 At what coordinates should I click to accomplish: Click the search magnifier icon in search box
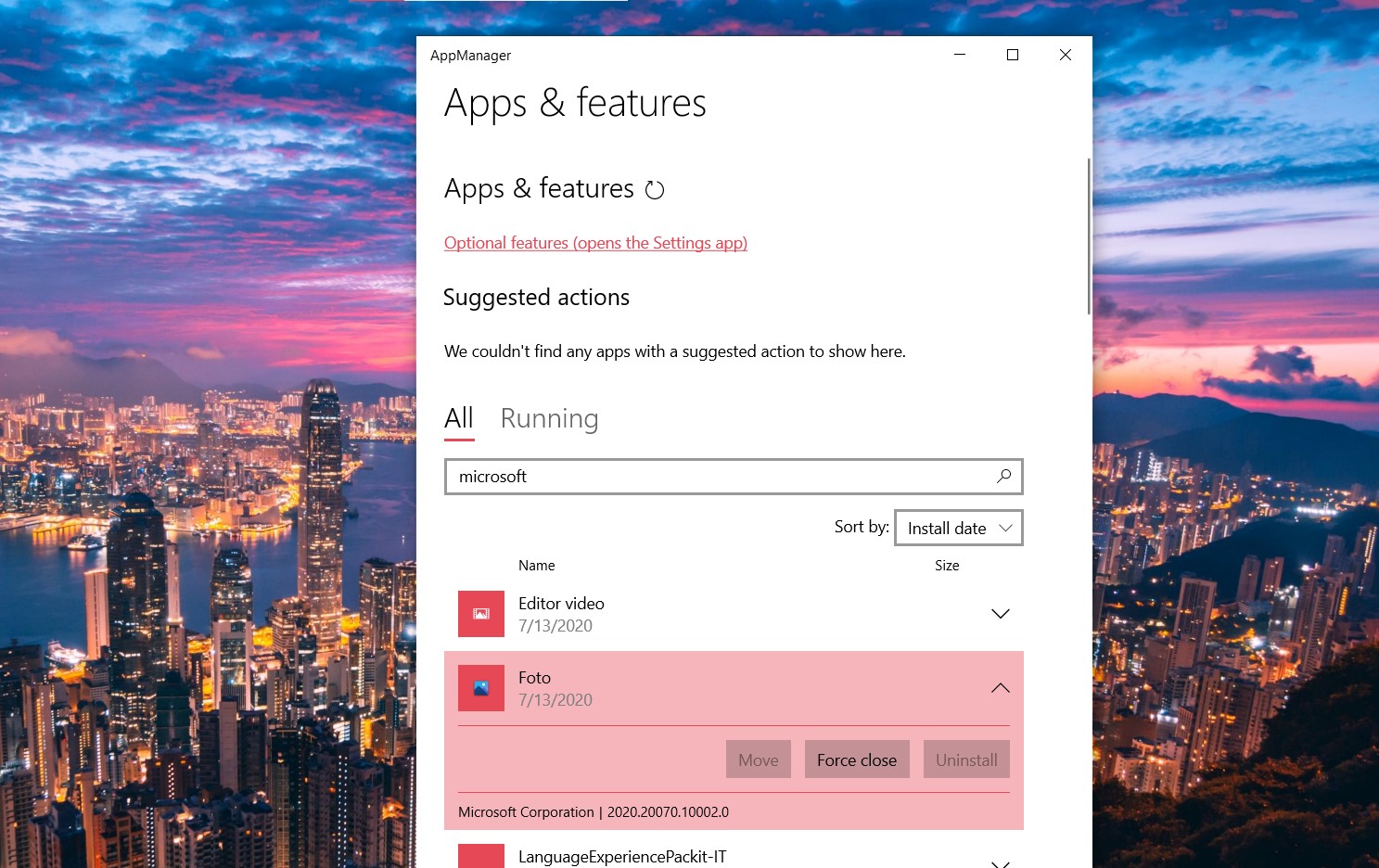tap(1003, 476)
